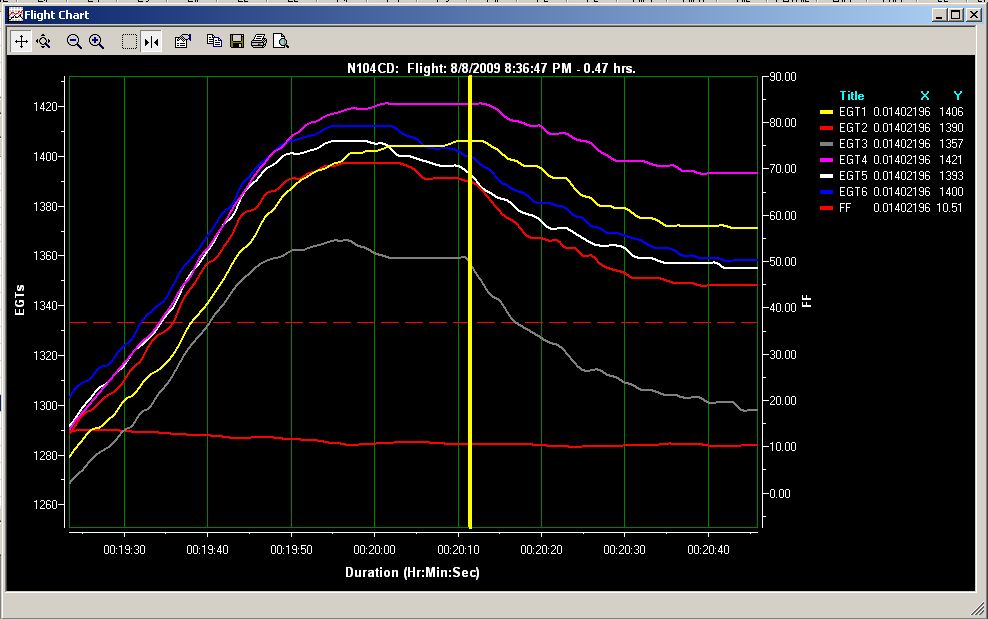Close the Flight Chart window

[974, 14]
